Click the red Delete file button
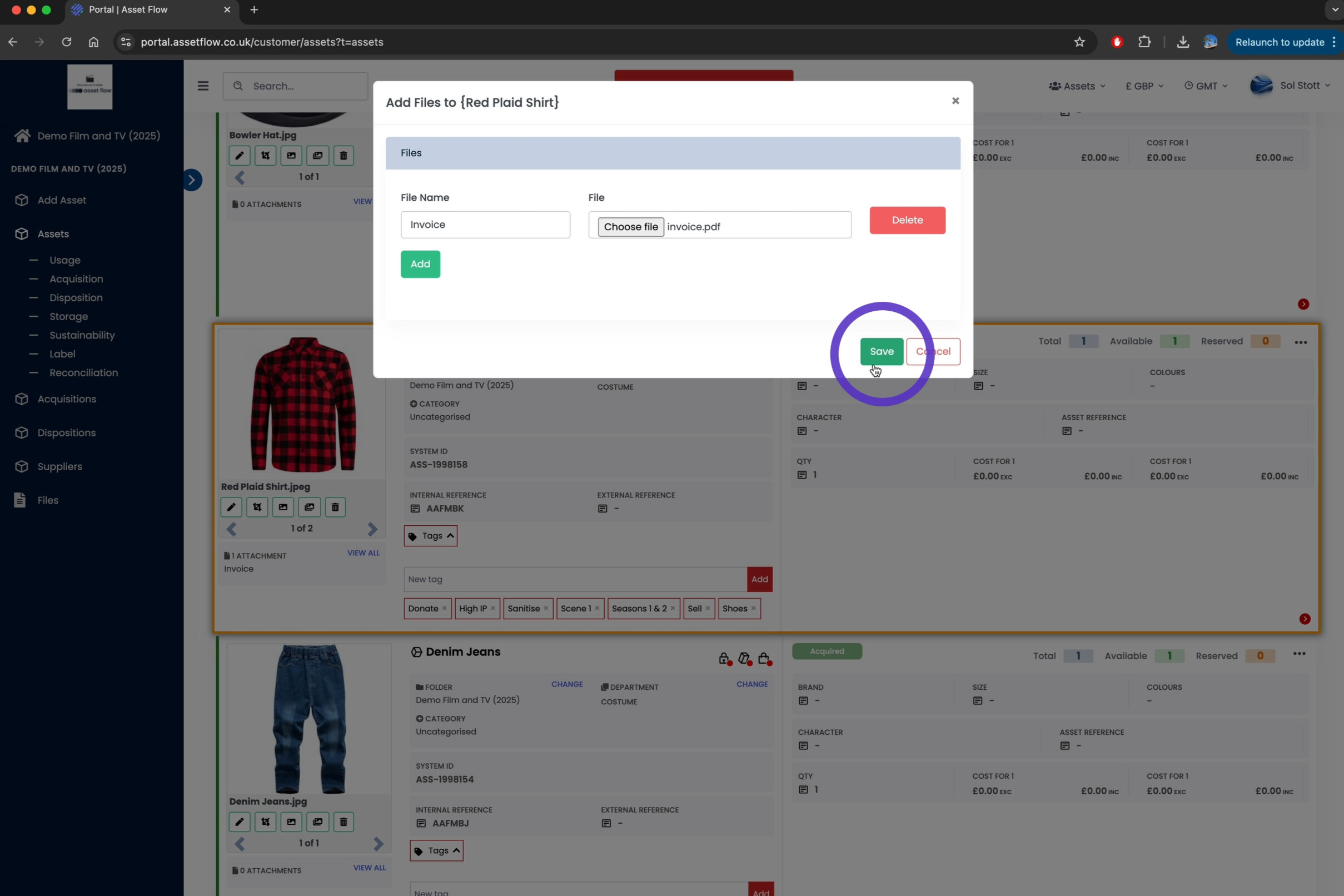 pos(908,220)
